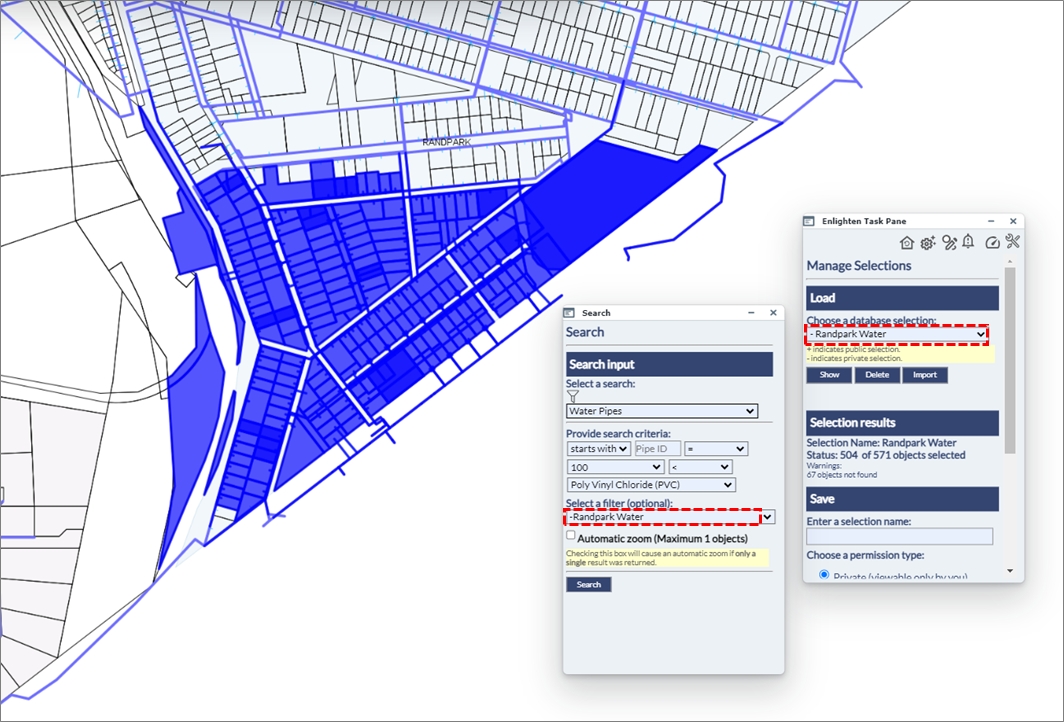Click the Search window title icon
The width and height of the screenshot is (1064, 722).
click(570, 313)
